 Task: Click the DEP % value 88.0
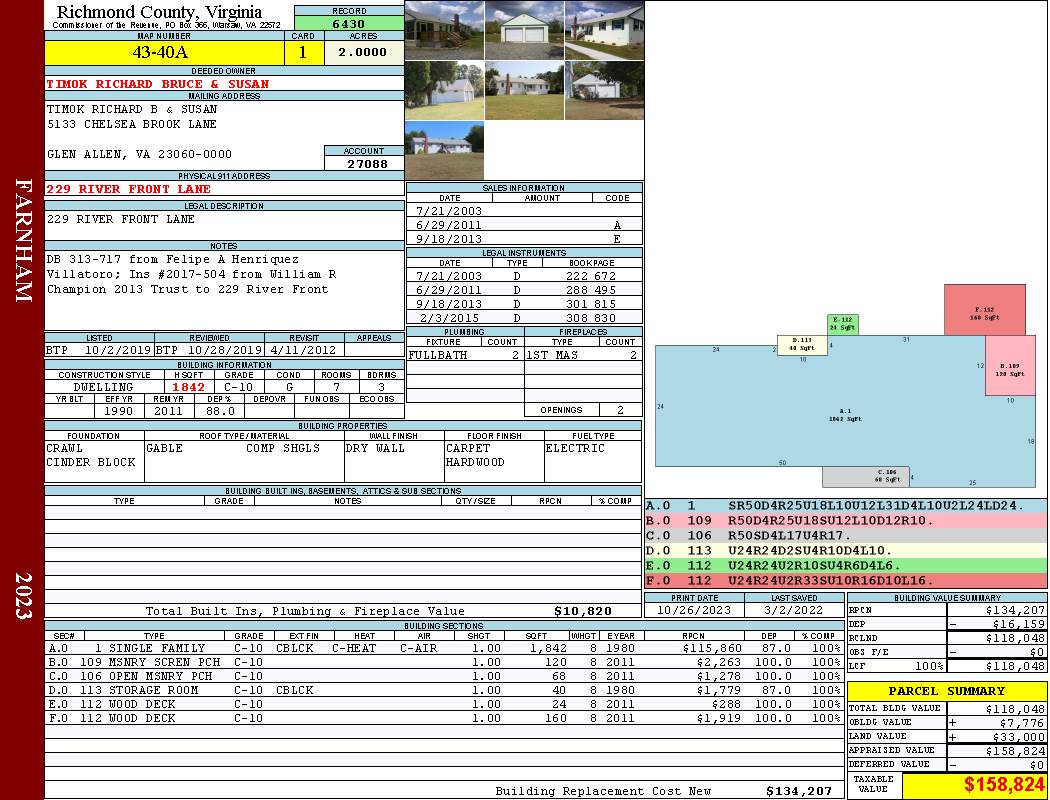(x=220, y=411)
